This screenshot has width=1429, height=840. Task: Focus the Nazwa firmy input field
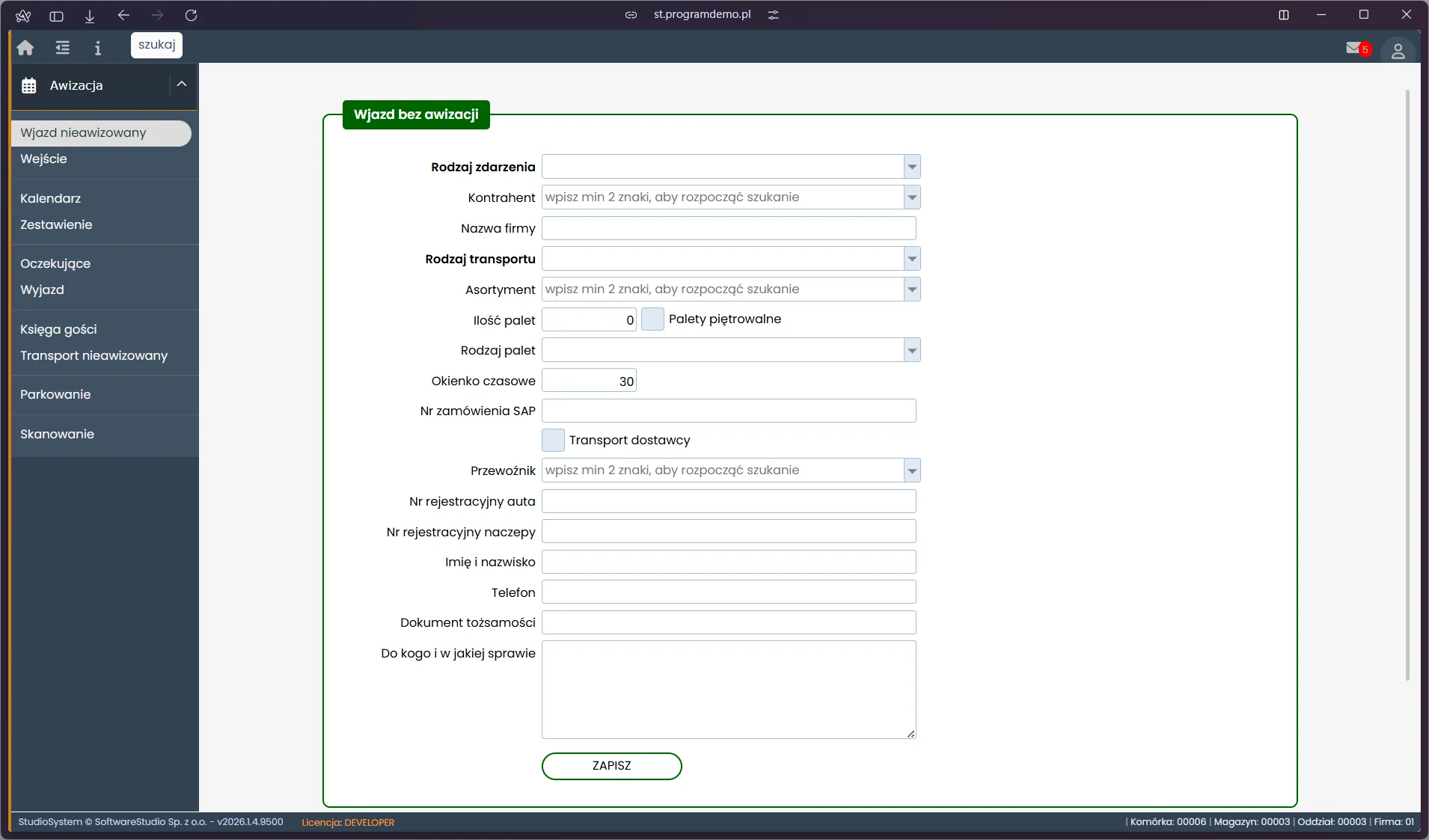(x=729, y=228)
